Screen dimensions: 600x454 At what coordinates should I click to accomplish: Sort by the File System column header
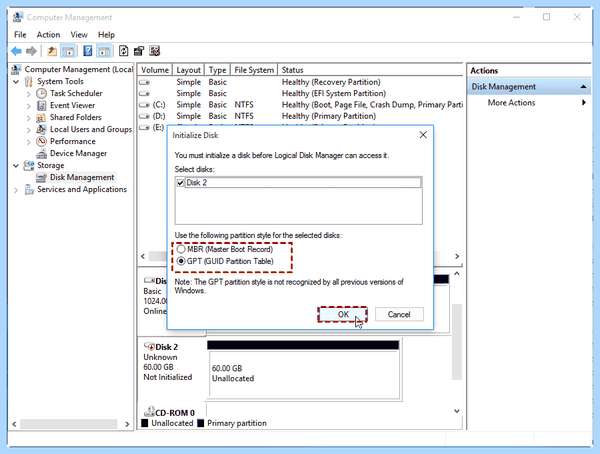(254, 70)
